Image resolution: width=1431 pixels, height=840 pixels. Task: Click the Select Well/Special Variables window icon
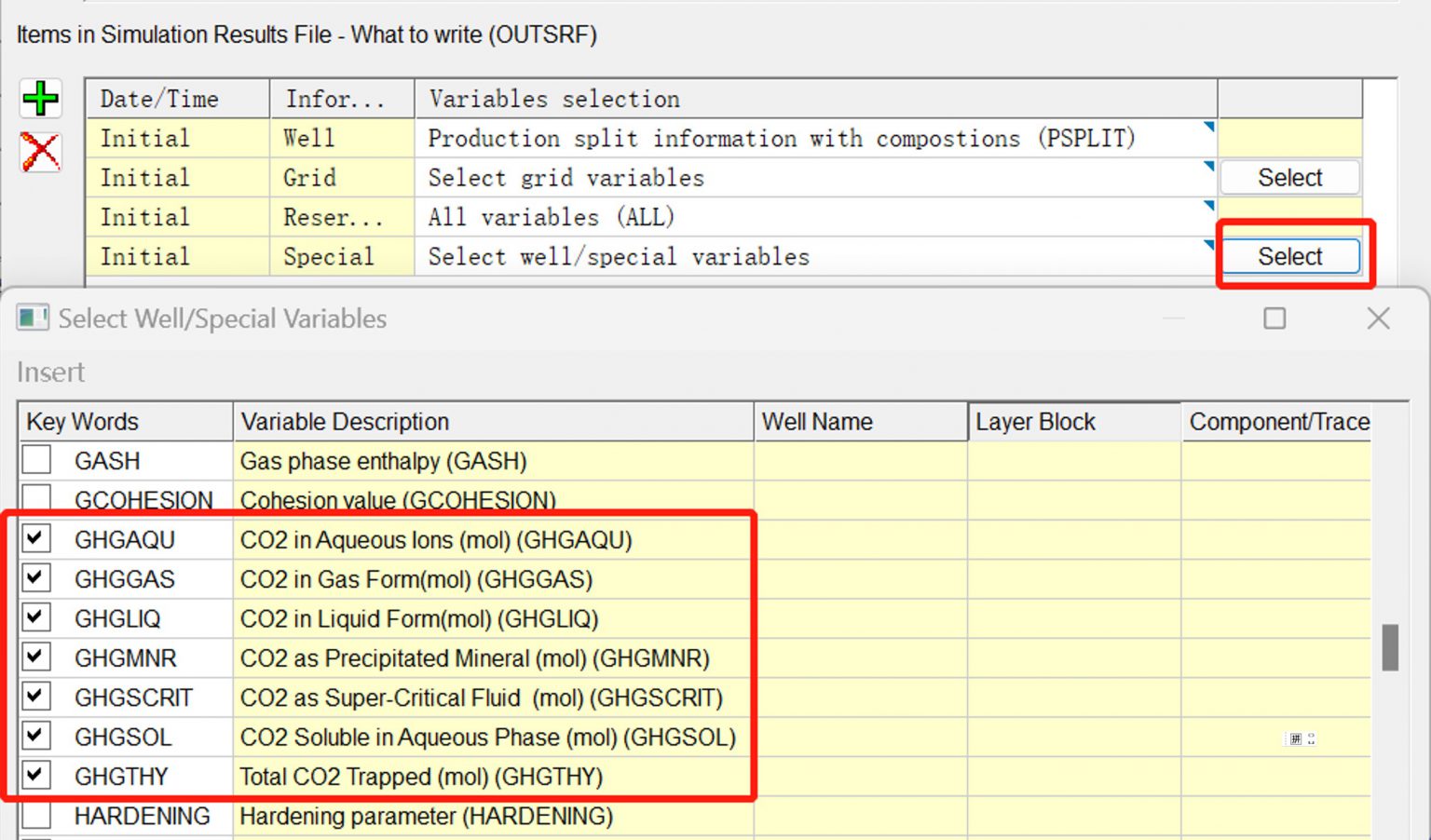click(33, 318)
